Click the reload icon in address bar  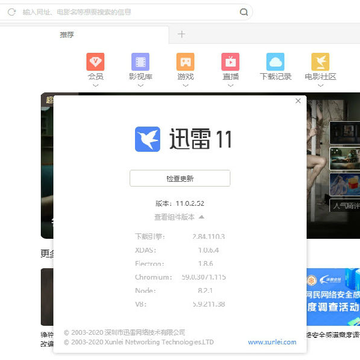click(11, 12)
